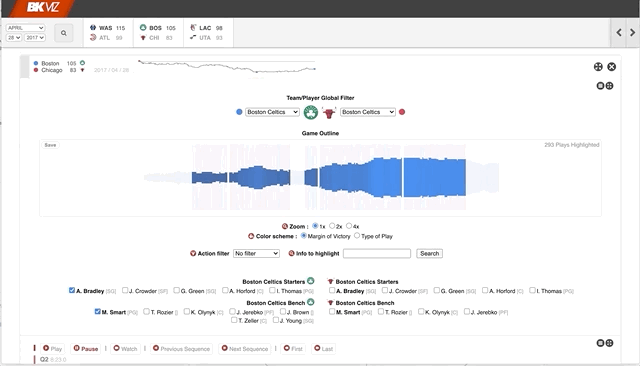Select the WAS vs ATL game
This screenshot has height=366, width=640.
(107, 33)
